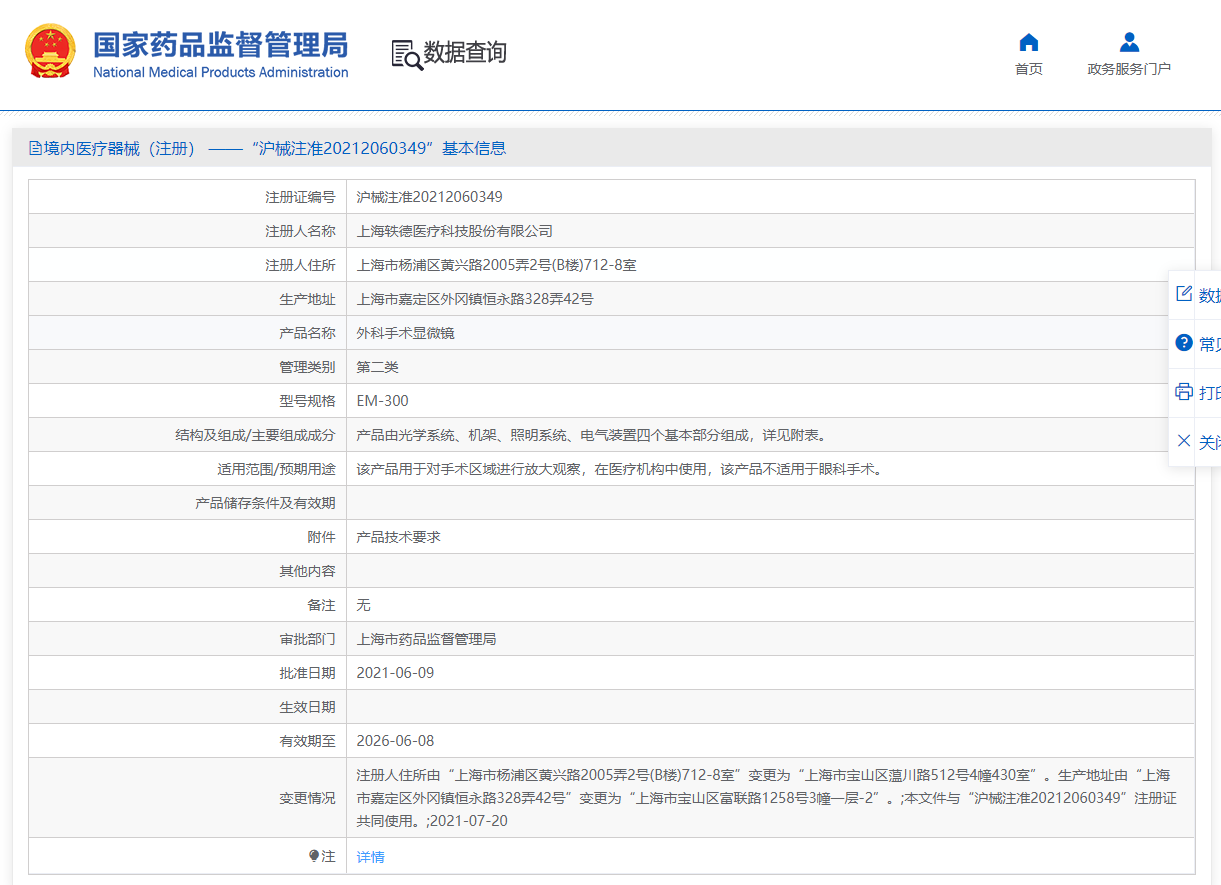This screenshot has height=885, width=1221.
Task: Open the 政务服务门户 user icon
Action: click(1129, 42)
